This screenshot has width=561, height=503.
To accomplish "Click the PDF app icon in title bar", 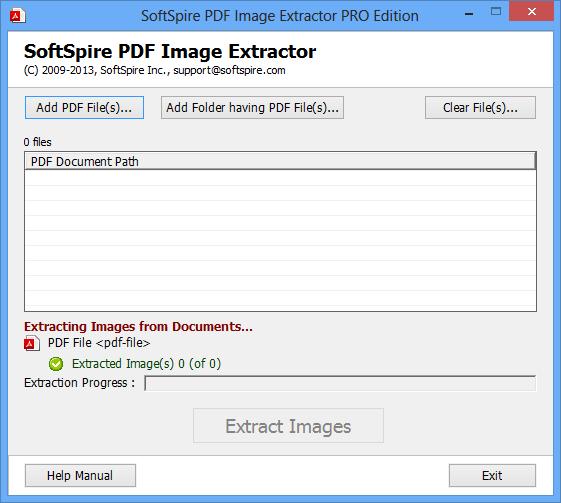I will tap(18, 16).
